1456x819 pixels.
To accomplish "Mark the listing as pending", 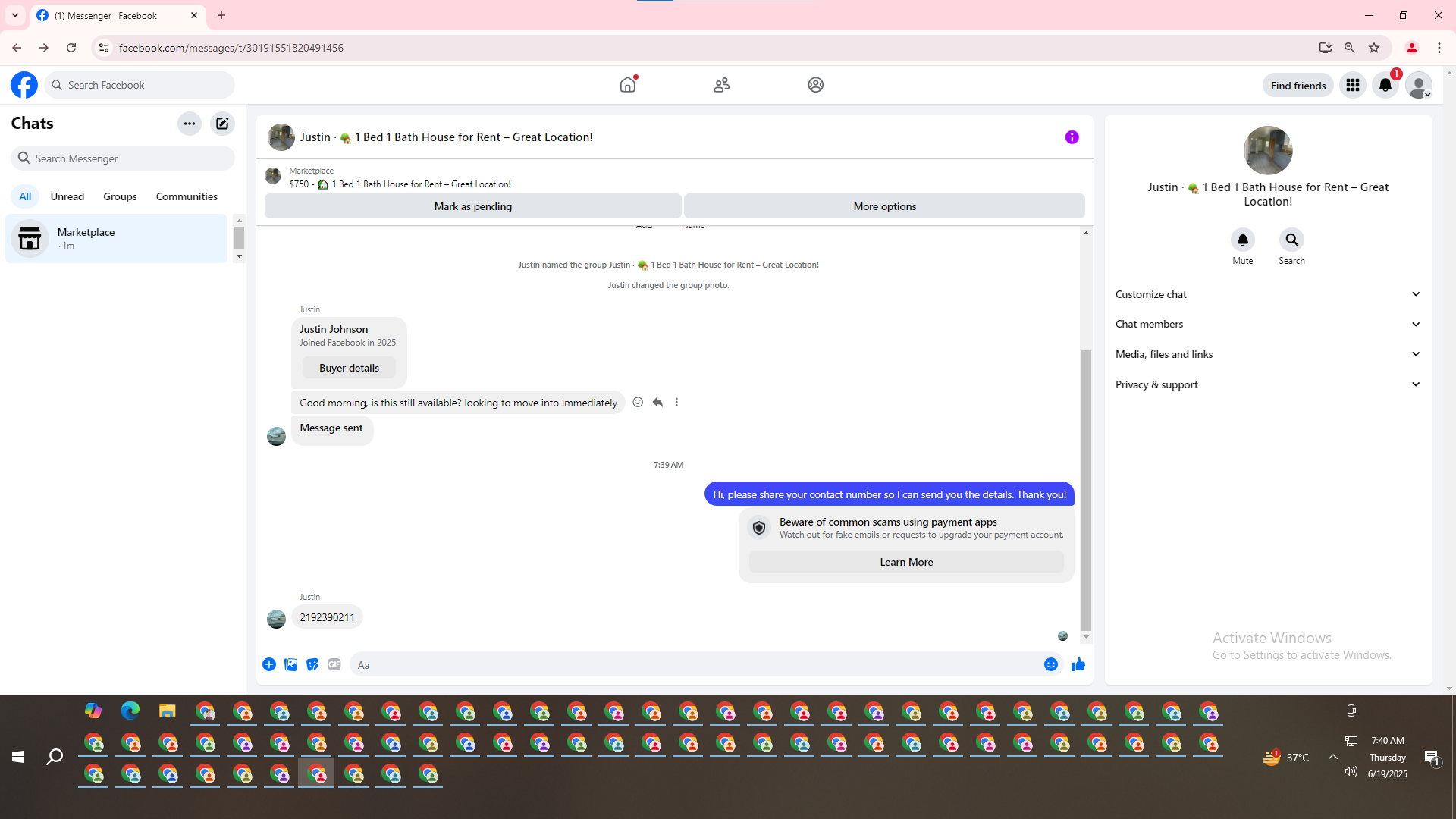I will (x=473, y=206).
